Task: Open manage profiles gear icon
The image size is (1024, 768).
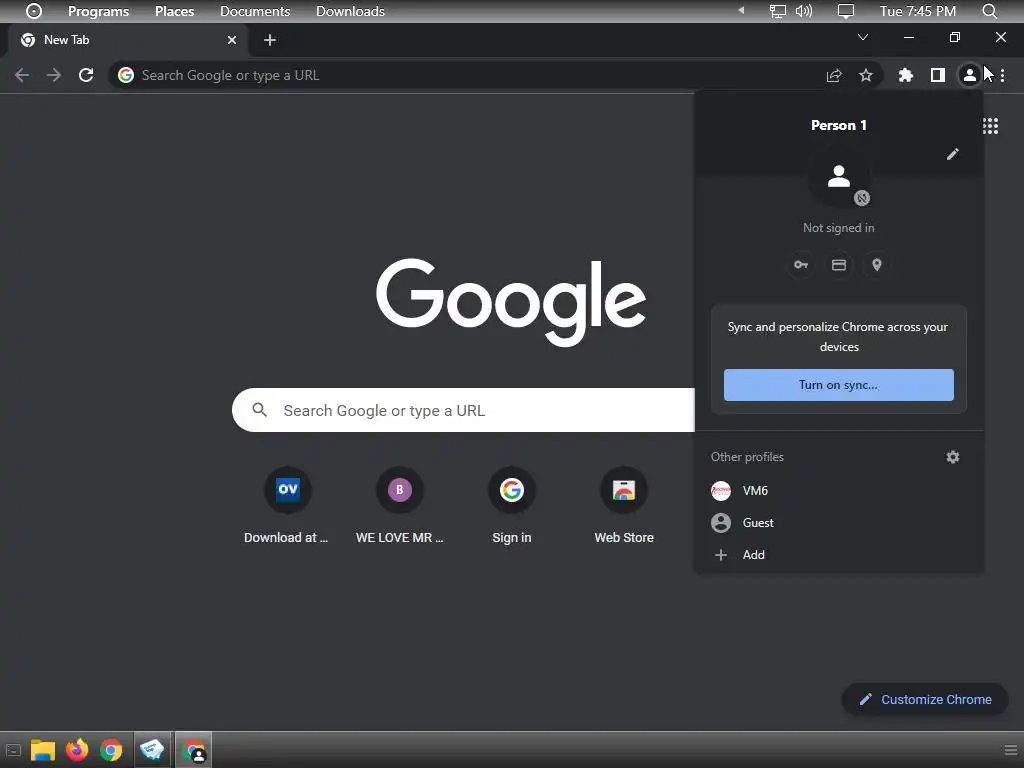Action: (953, 457)
